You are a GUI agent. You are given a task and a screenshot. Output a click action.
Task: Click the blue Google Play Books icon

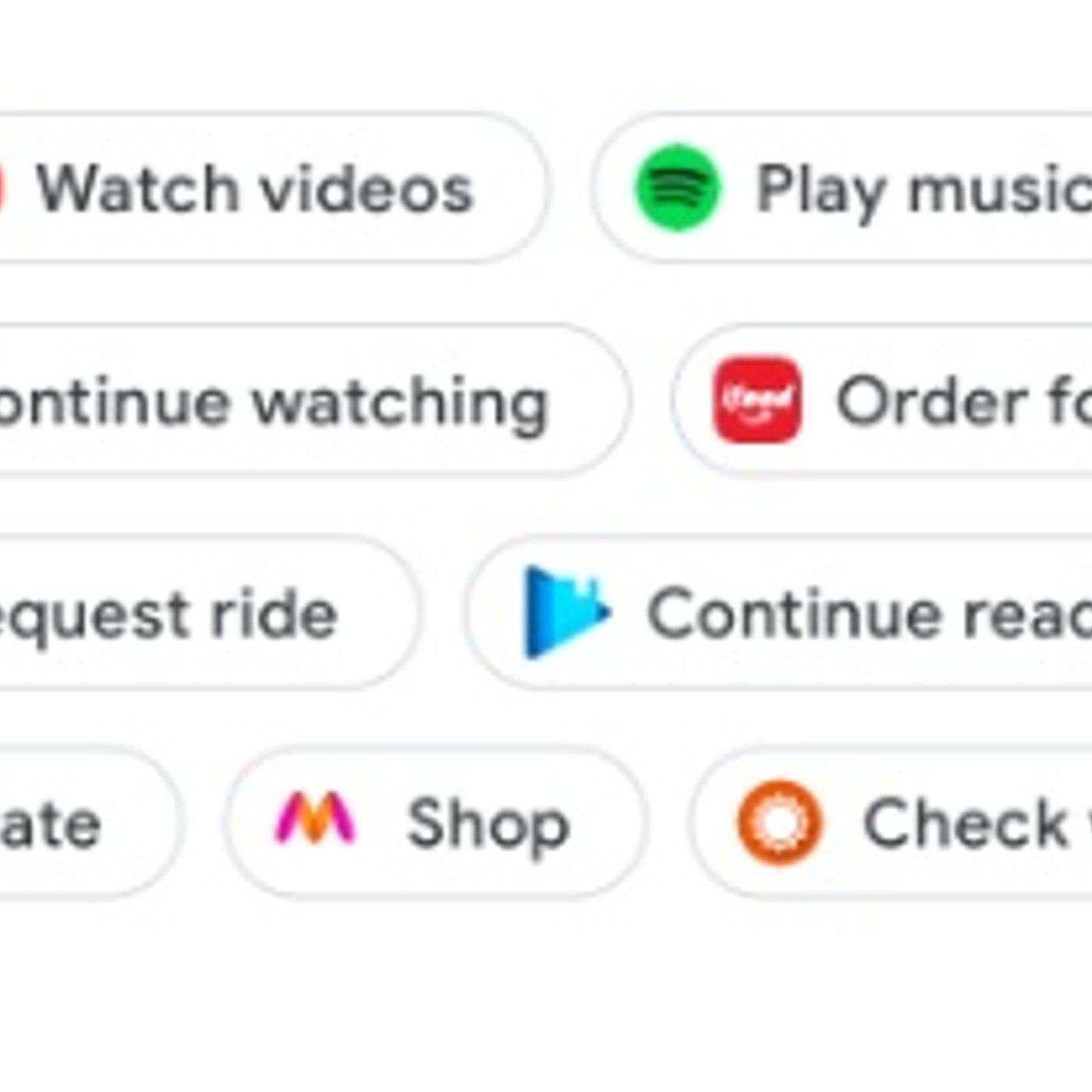(567, 613)
